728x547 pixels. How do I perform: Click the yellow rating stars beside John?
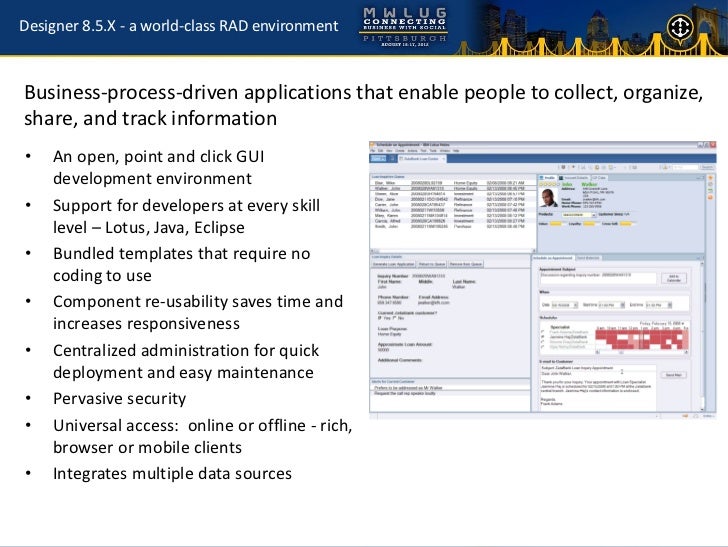[549, 184]
